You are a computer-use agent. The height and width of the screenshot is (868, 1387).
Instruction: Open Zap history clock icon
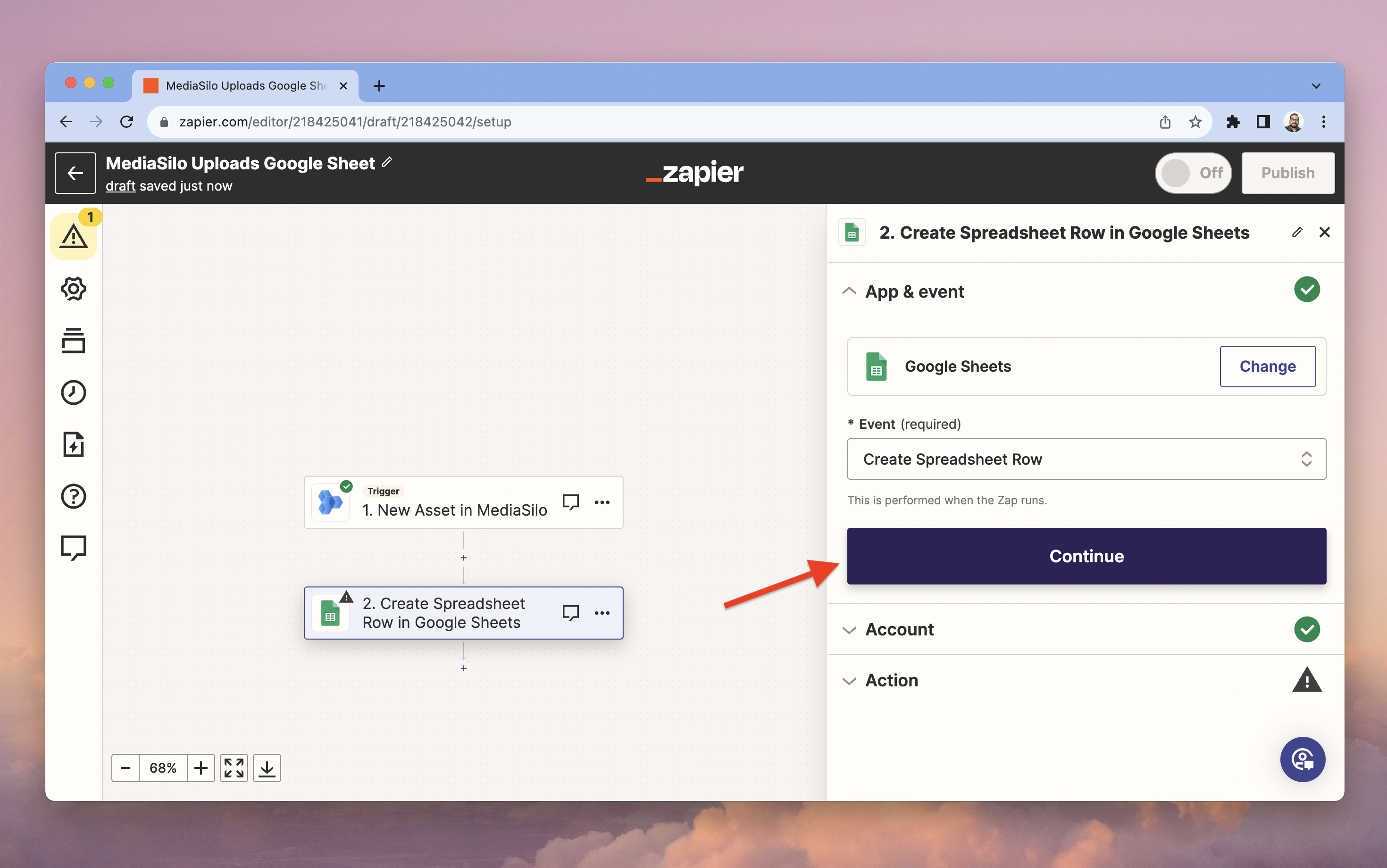(74, 392)
